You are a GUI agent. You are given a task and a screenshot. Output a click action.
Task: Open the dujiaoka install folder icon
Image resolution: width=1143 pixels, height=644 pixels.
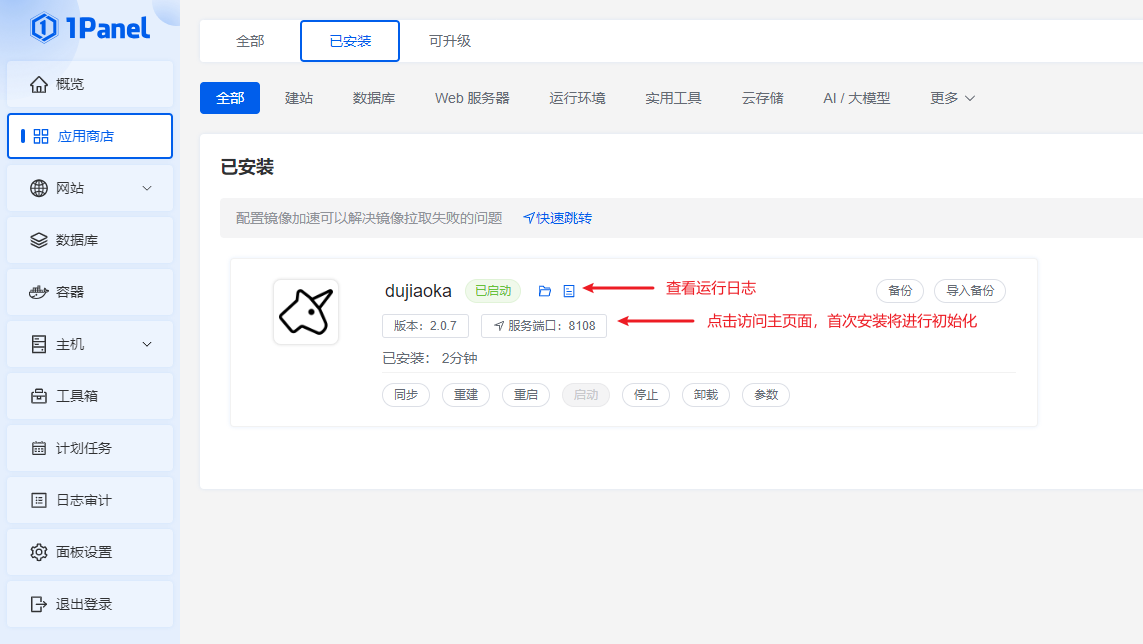pos(545,291)
